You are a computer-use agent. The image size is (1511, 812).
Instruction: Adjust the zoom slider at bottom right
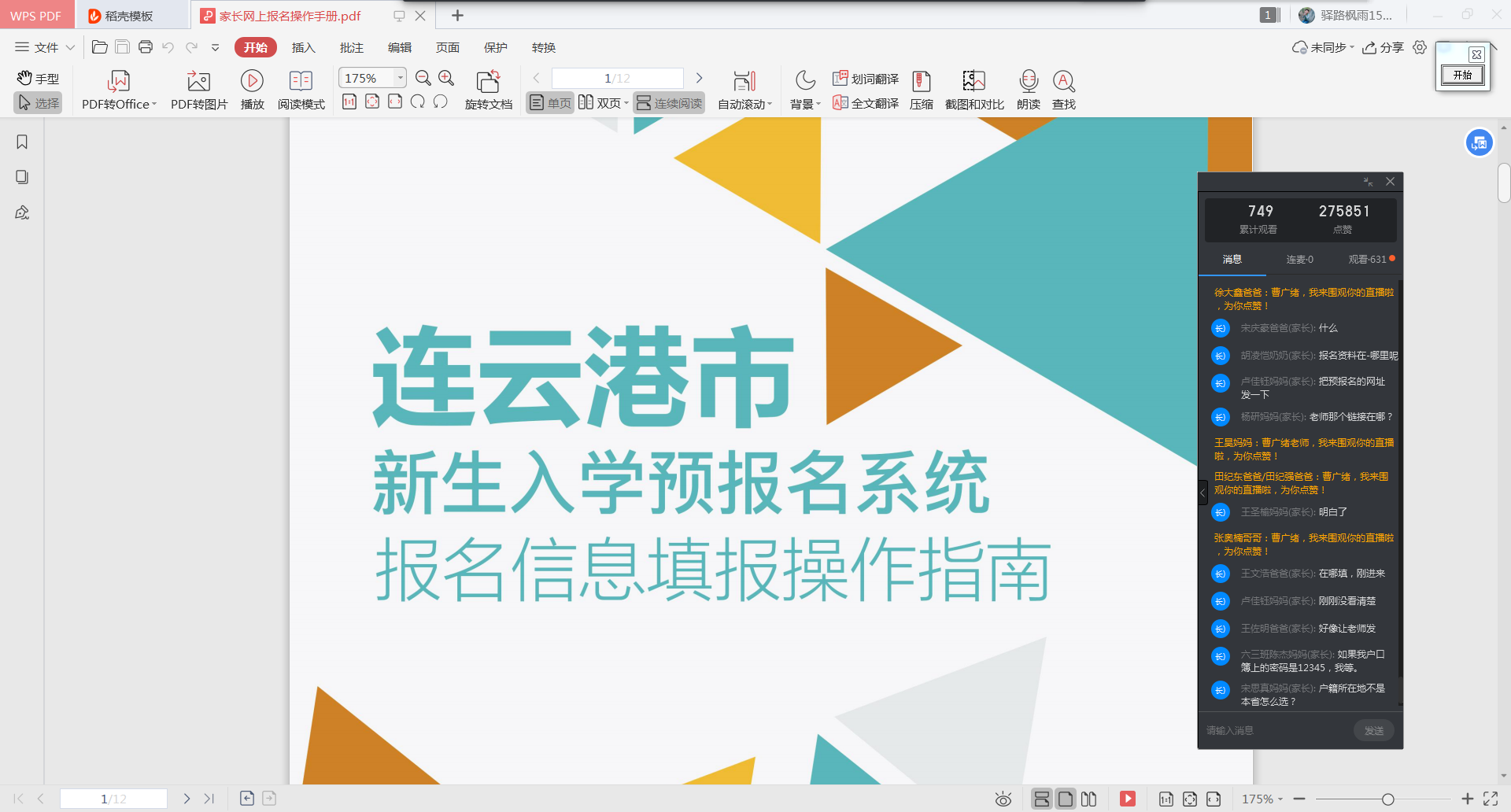[1391, 798]
